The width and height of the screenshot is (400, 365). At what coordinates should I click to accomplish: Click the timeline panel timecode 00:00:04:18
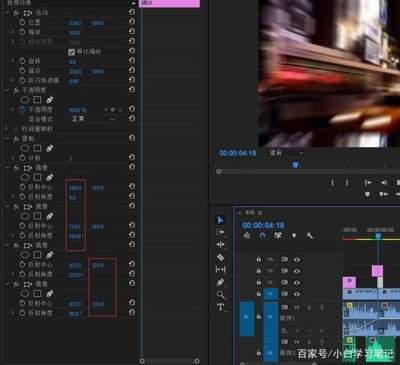[263, 225]
